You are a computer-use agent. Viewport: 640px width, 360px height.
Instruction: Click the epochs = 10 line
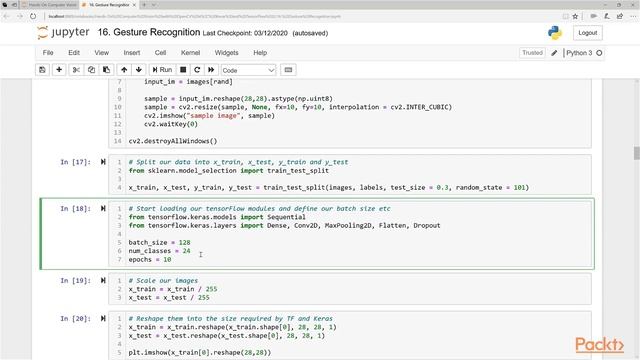(150, 260)
